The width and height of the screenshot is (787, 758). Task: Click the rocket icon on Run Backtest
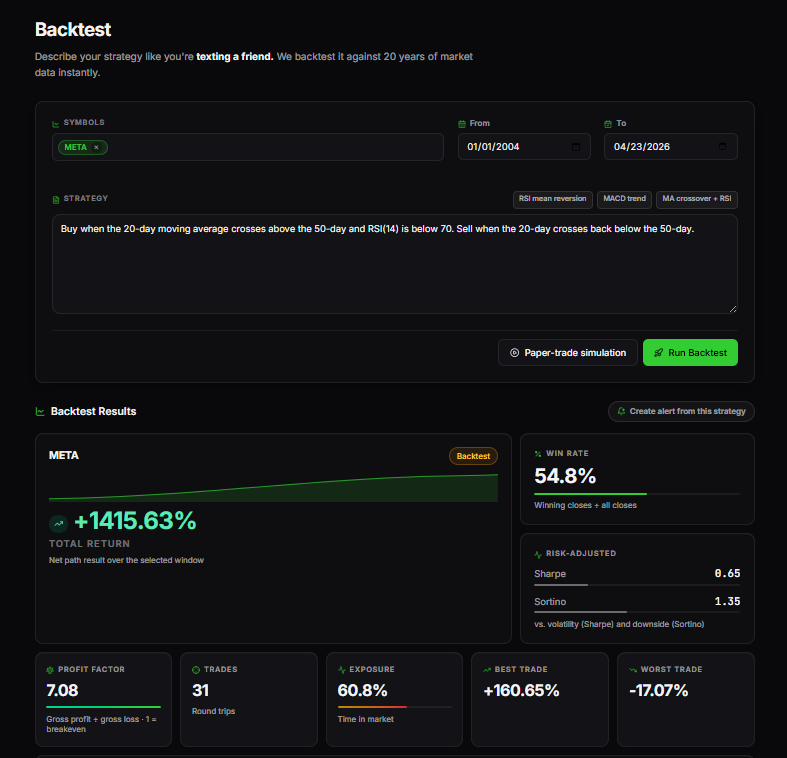point(659,352)
